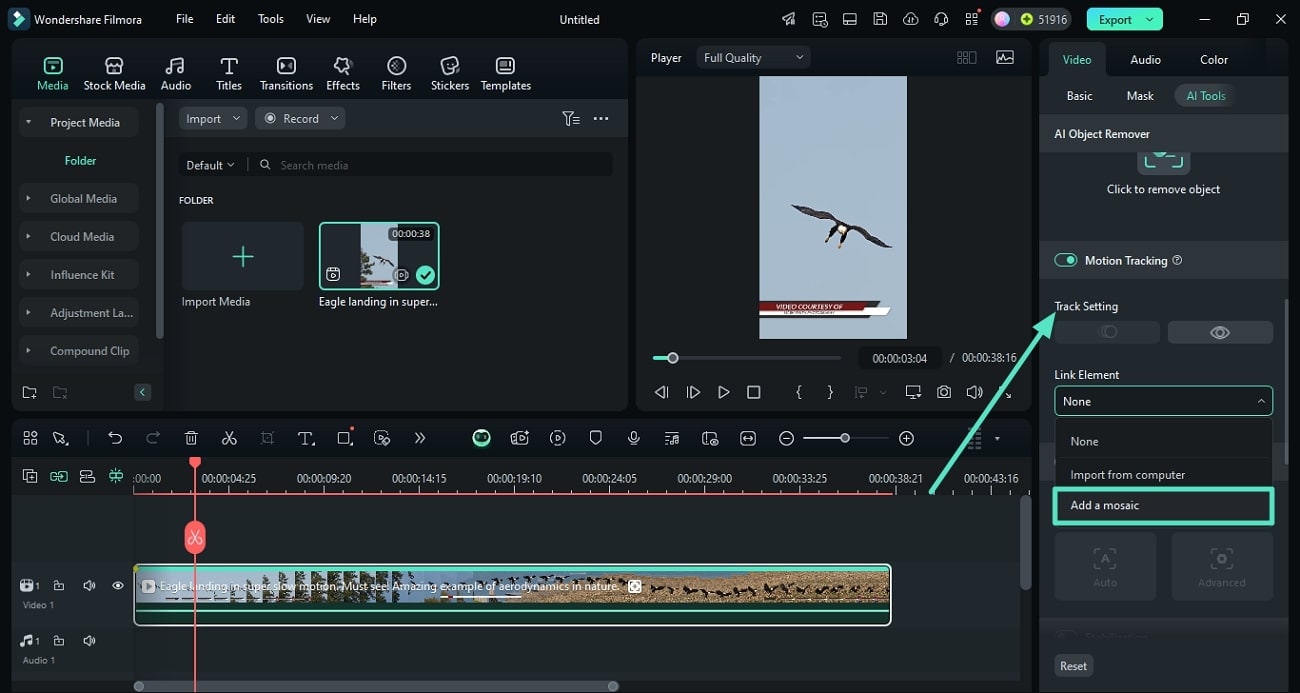Open the Audio library panel
Viewport: 1300px width, 693px height.
pyautogui.click(x=176, y=73)
